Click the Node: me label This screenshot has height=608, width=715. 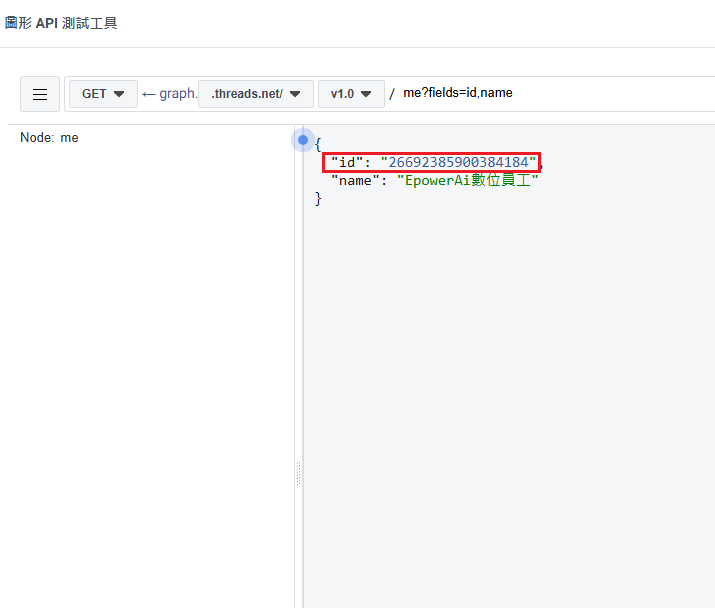pos(49,138)
